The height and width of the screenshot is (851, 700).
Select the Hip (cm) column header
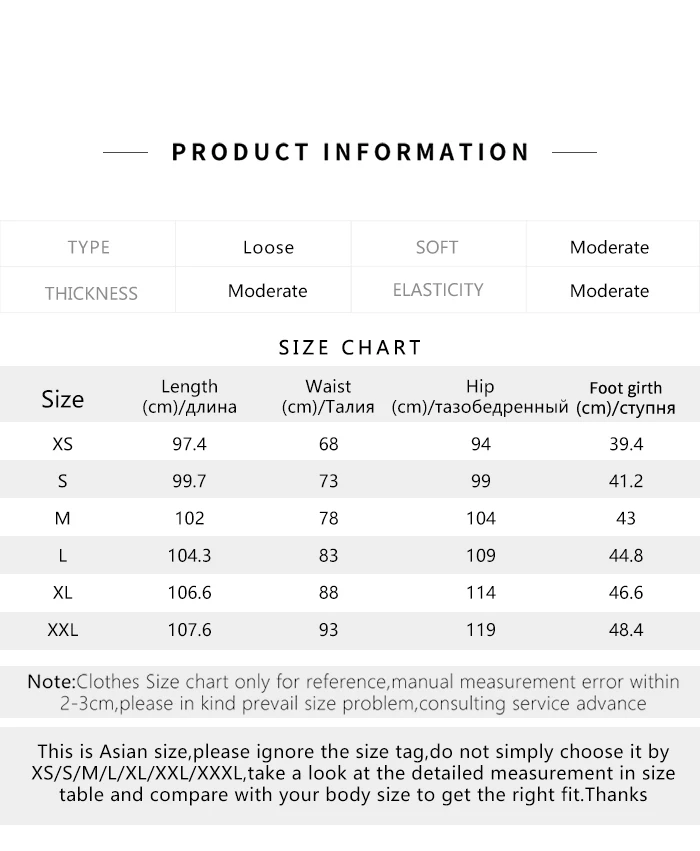point(480,397)
